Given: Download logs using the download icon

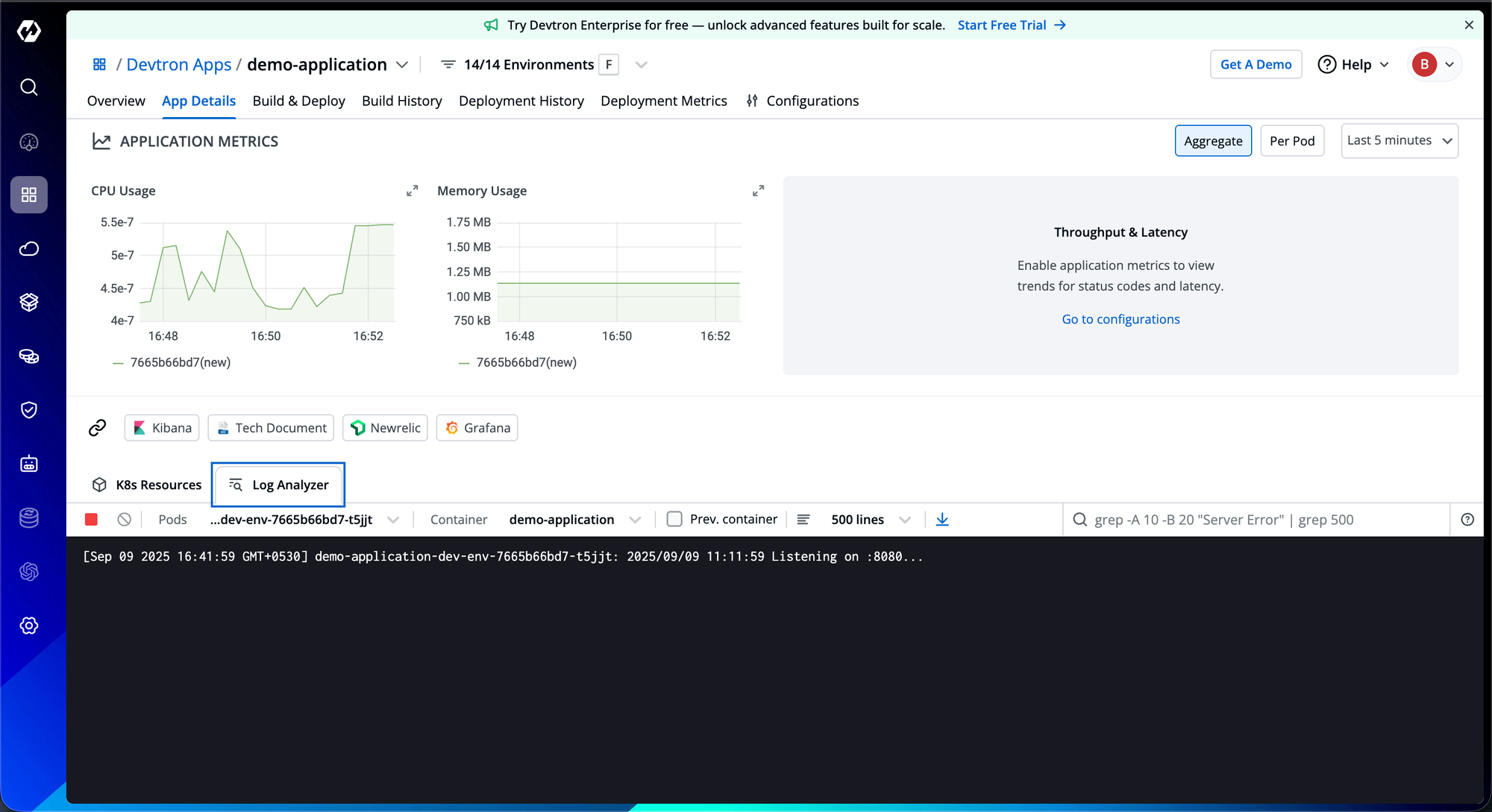Looking at the screenshot, I should pyautogui.click(x=942, y=520).
